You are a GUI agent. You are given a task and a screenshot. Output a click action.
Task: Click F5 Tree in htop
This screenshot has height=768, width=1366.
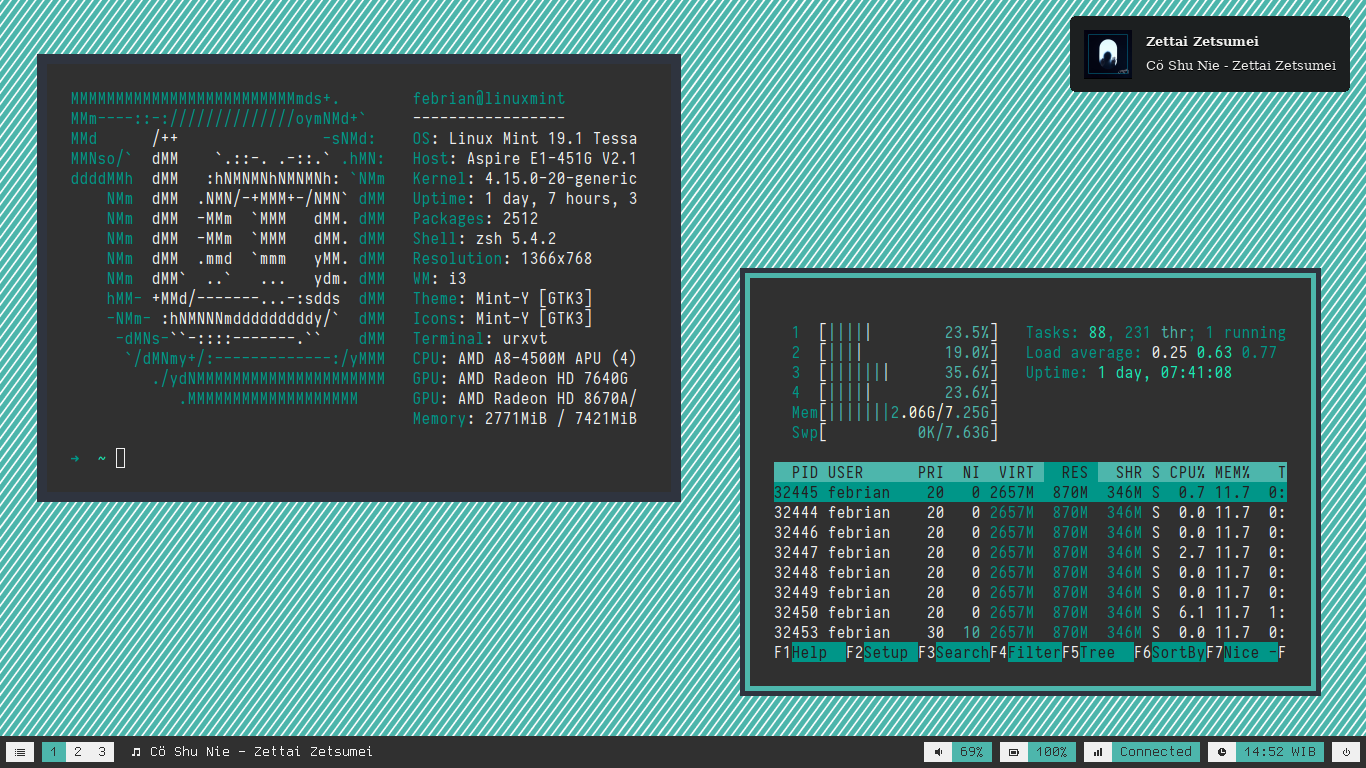pyautogui.click(x=1098, y=652)
